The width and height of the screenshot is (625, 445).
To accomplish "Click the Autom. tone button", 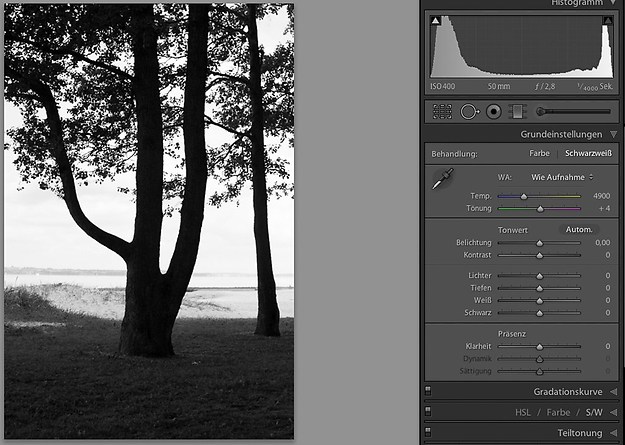I will coord(579,229).
